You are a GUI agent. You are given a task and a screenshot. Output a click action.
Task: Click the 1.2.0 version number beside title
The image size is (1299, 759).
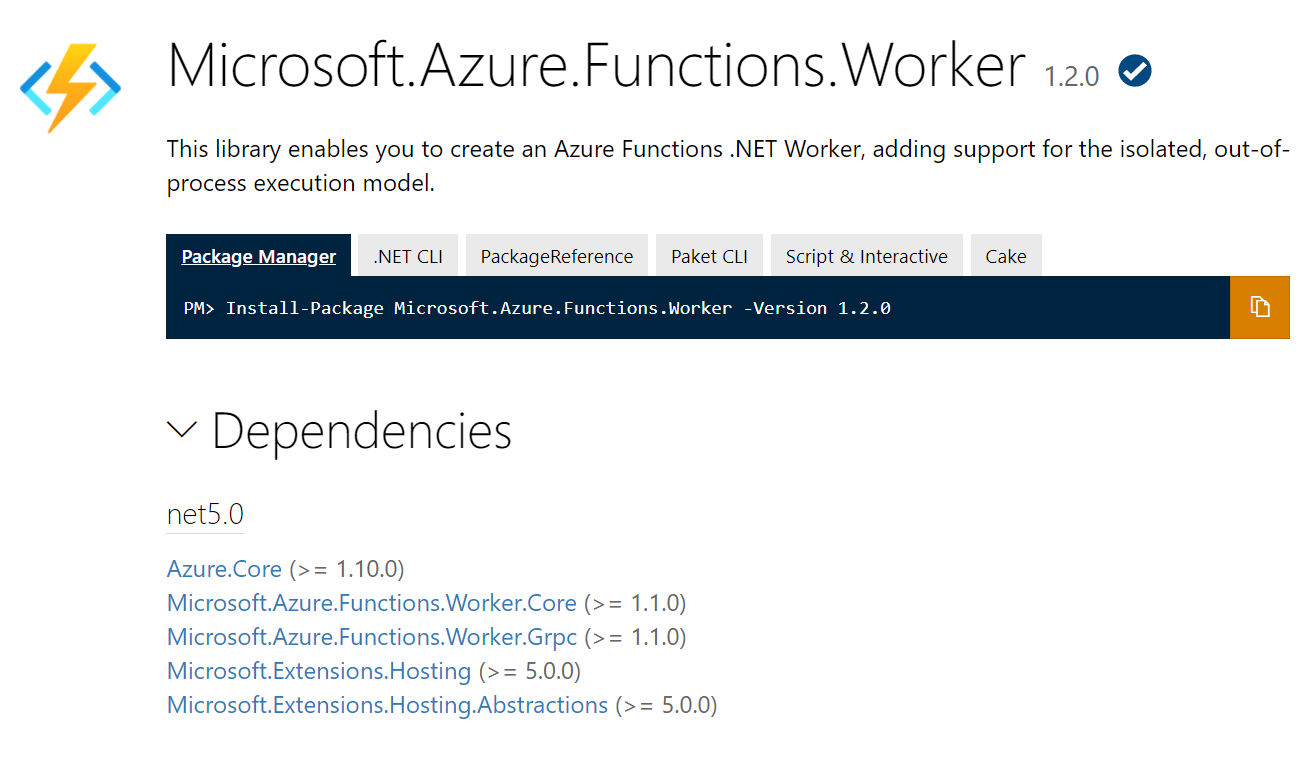click(1072, 76)
